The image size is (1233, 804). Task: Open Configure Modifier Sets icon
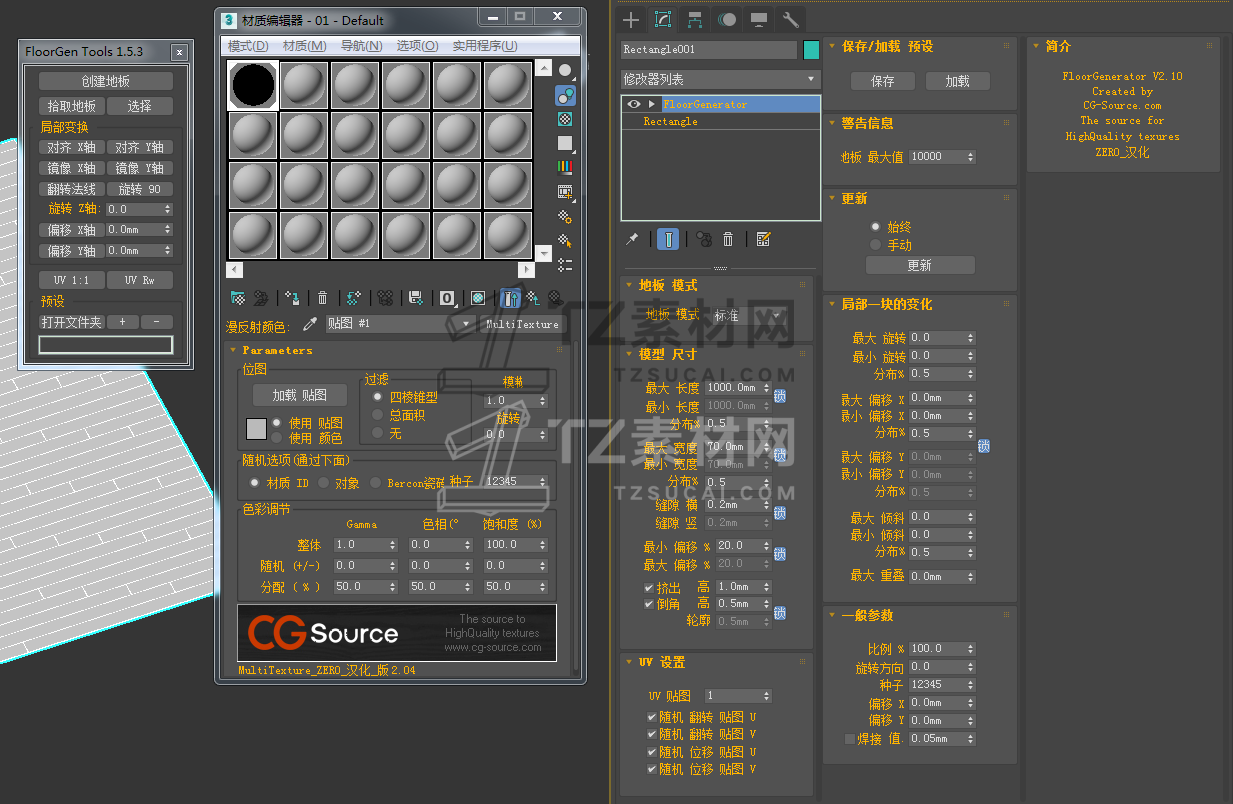pyautogui.click(x=763, y=239)
